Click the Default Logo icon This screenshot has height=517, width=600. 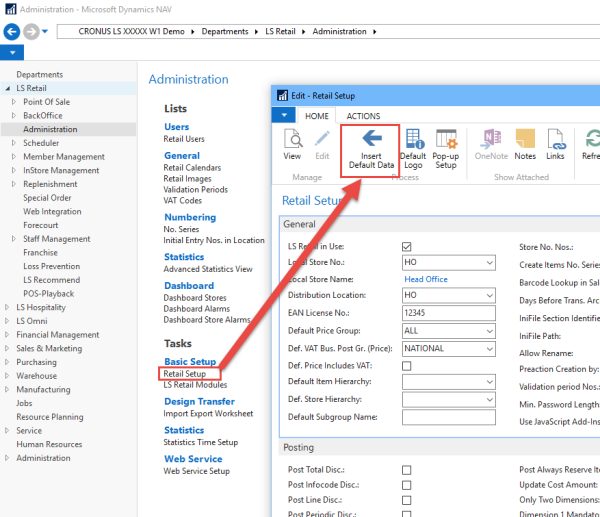pos(413,140)
